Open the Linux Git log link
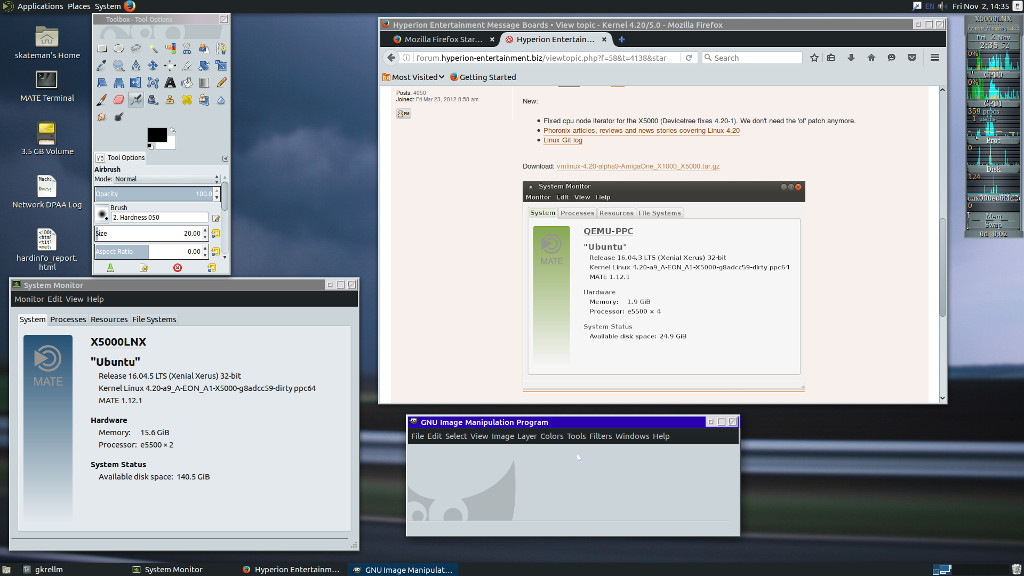Image resolution: width=1024 pixels, height=576 pixels. (x=562, y=140)
